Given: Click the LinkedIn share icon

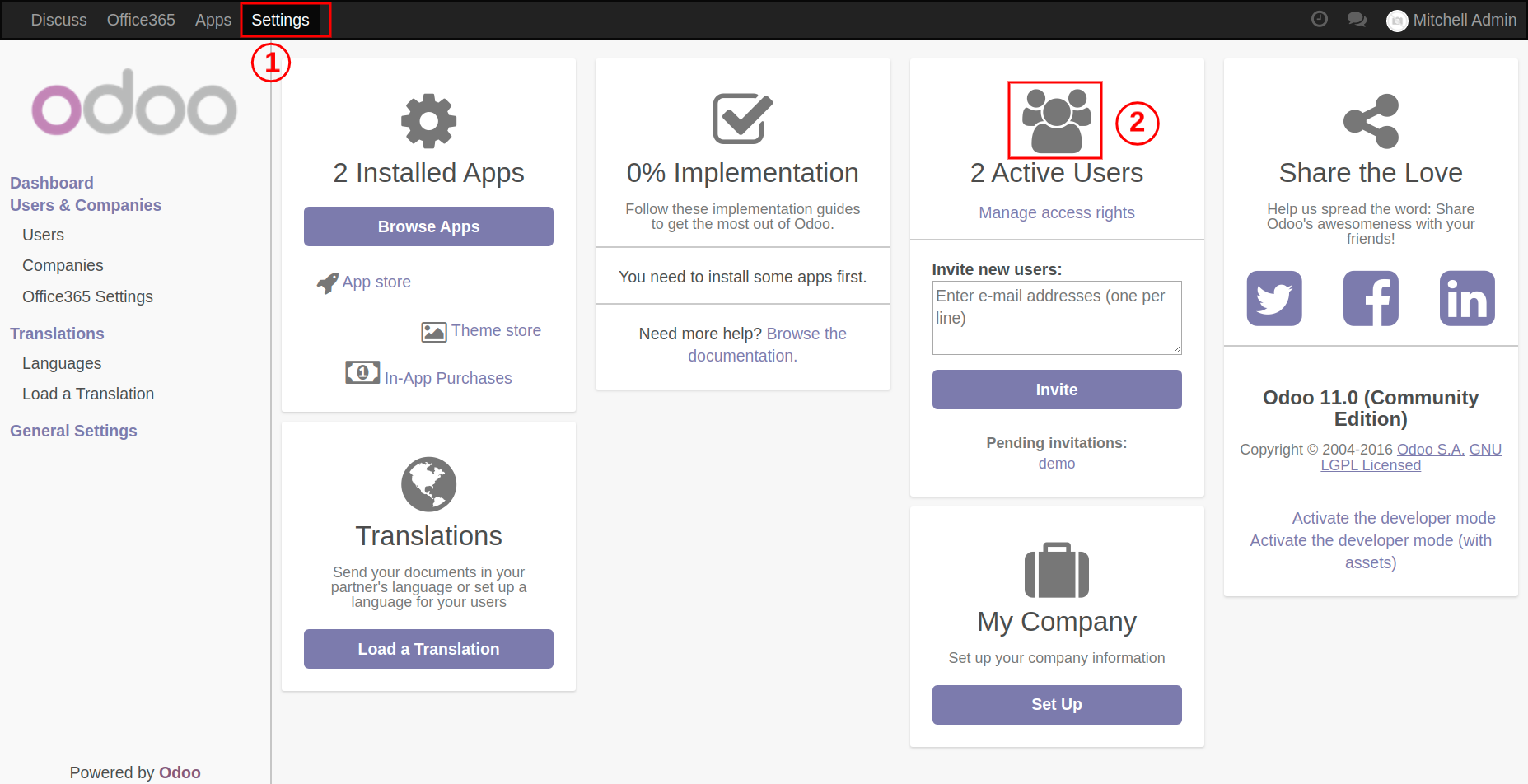Looking at the screenshot, I should point(1466,298).
